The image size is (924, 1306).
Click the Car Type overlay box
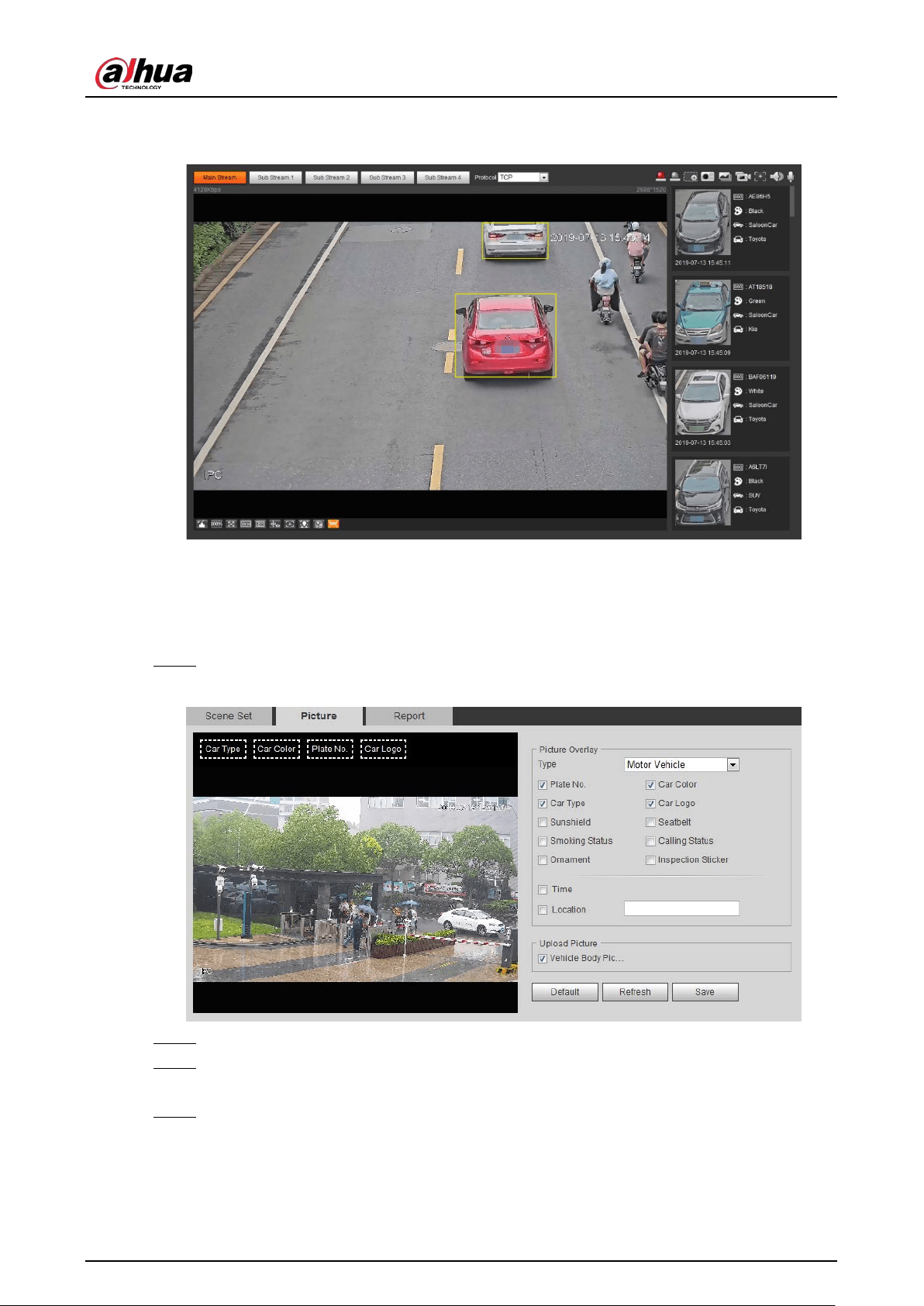click(222, 749)
